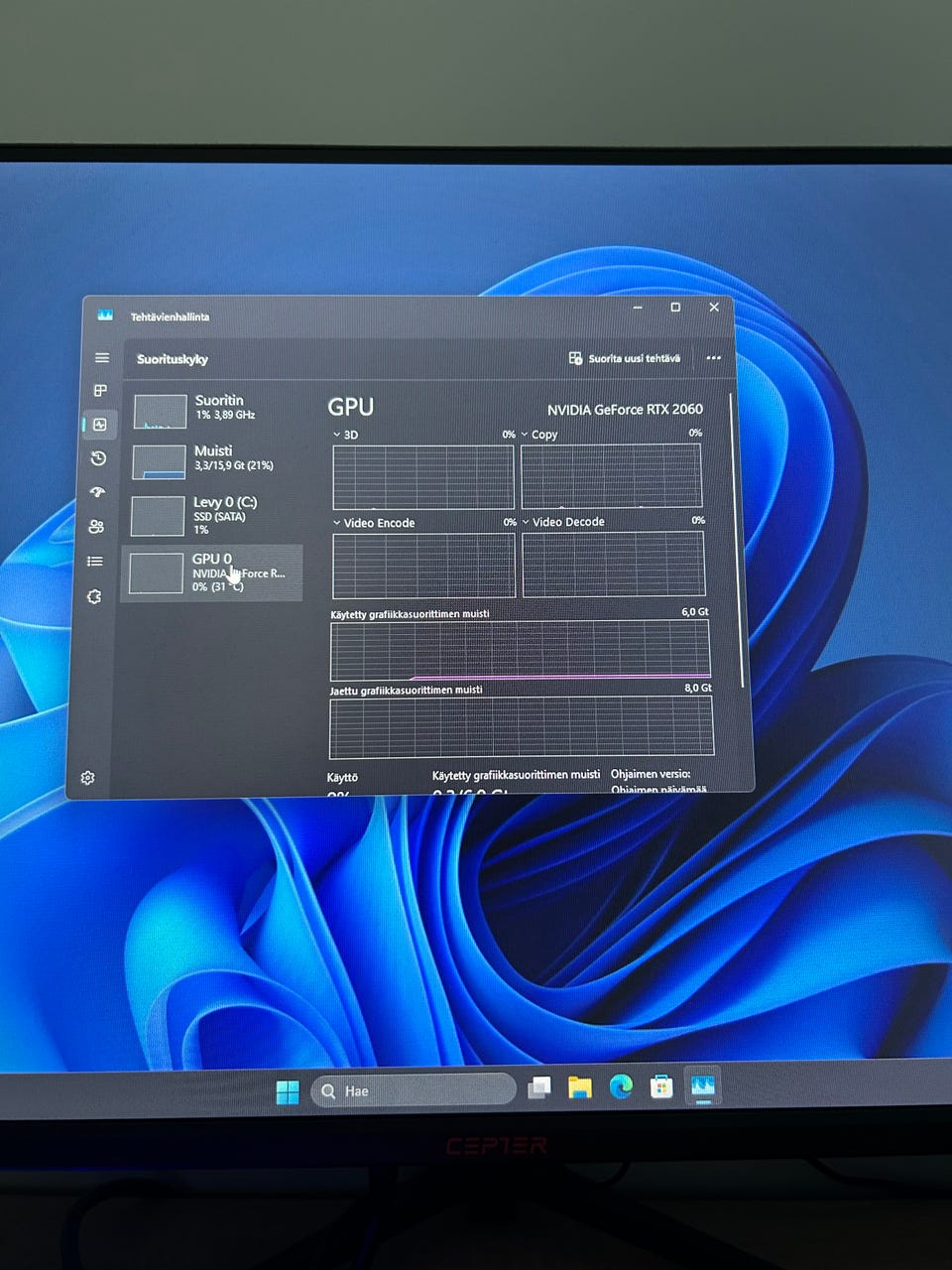Click the Task Manager taskbar icon
This screenshot has height=1270, width=952.
pos(702,1086)
